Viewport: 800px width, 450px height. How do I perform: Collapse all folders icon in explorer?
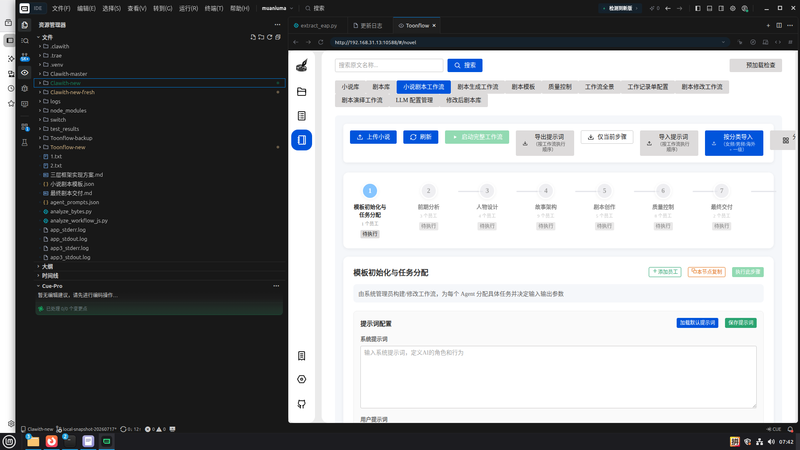coord(278,37)
